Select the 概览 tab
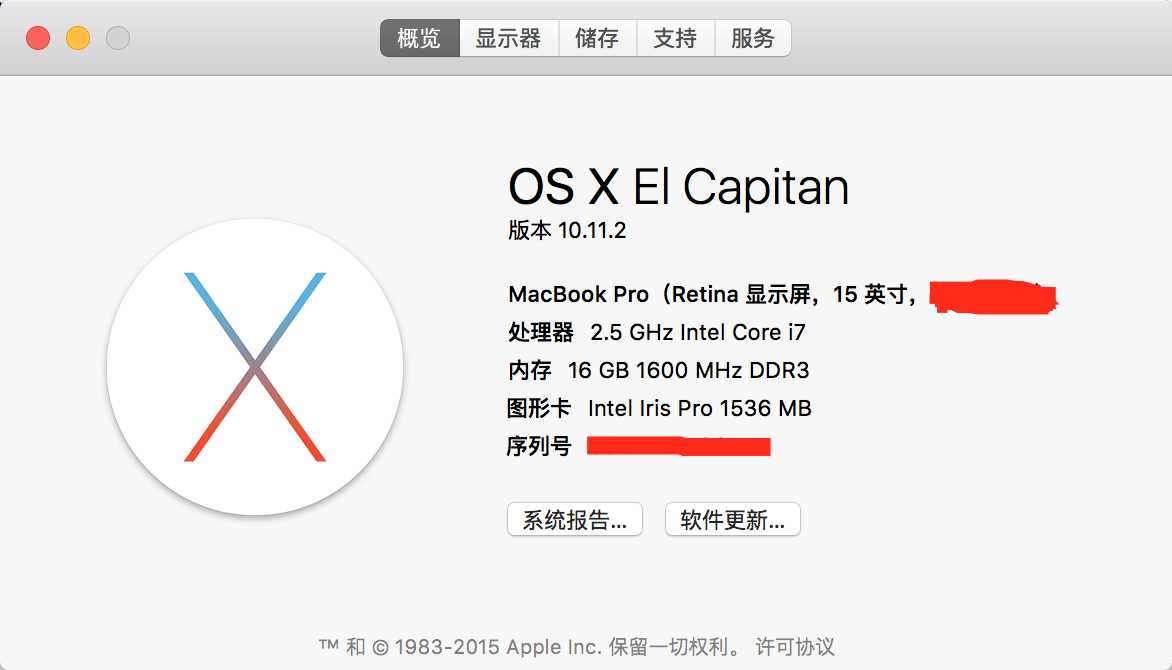This screenshot has width=1172, height=670. point(419,38)
